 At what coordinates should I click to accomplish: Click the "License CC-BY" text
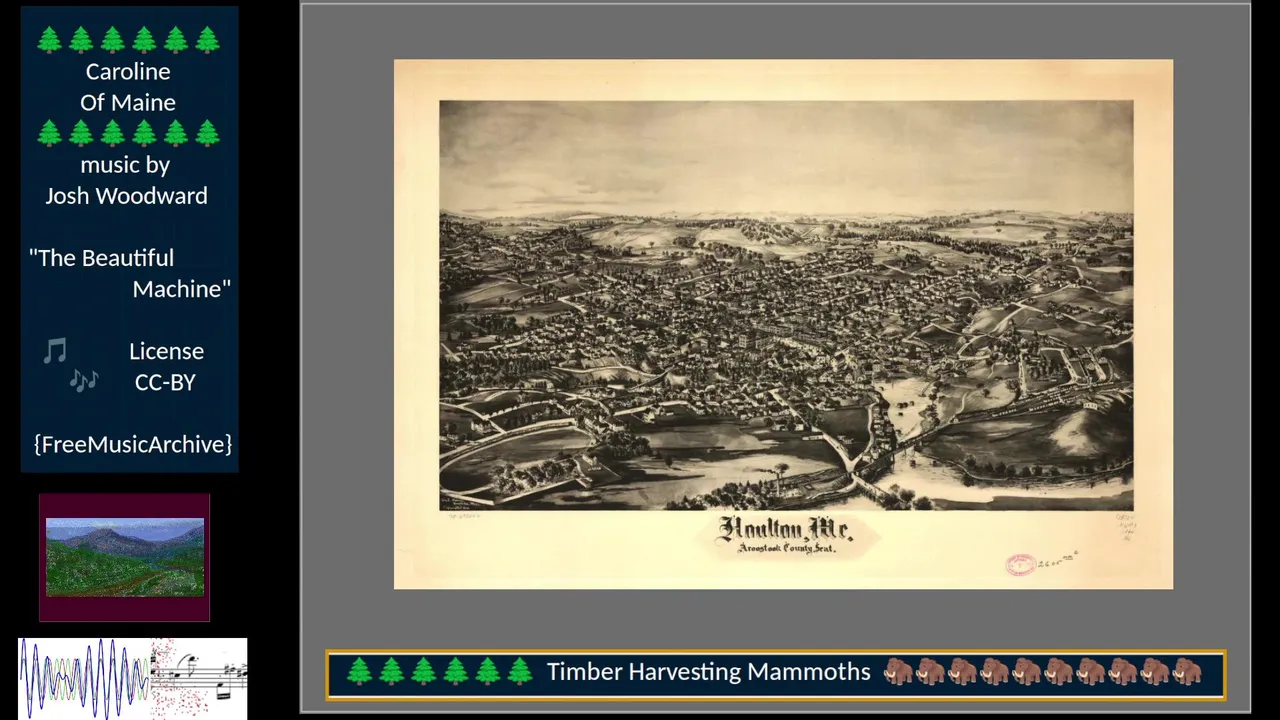pos(166,366)
